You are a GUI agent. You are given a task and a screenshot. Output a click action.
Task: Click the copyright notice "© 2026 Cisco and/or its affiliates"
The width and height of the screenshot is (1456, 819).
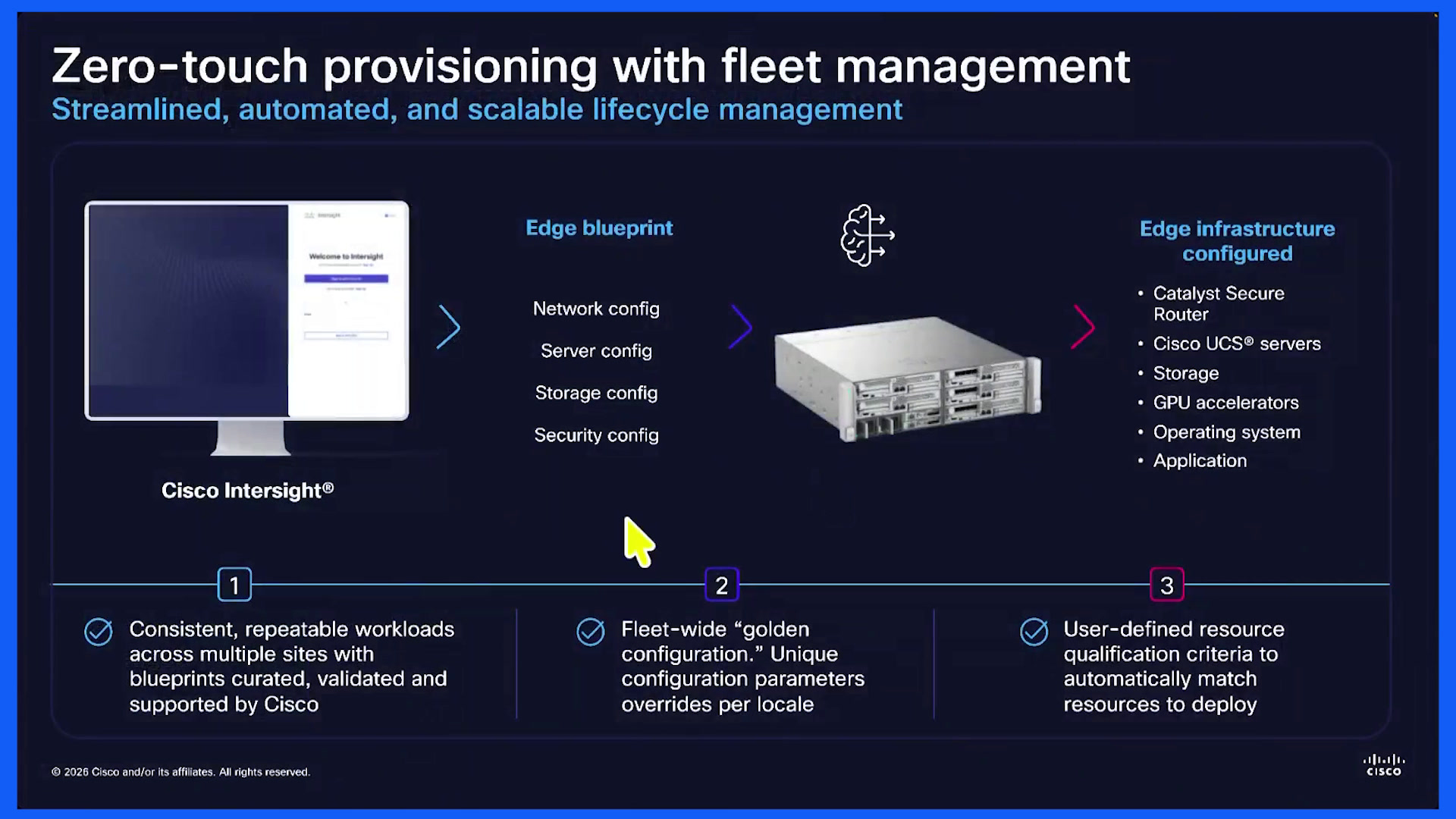[x=180, y=772]
